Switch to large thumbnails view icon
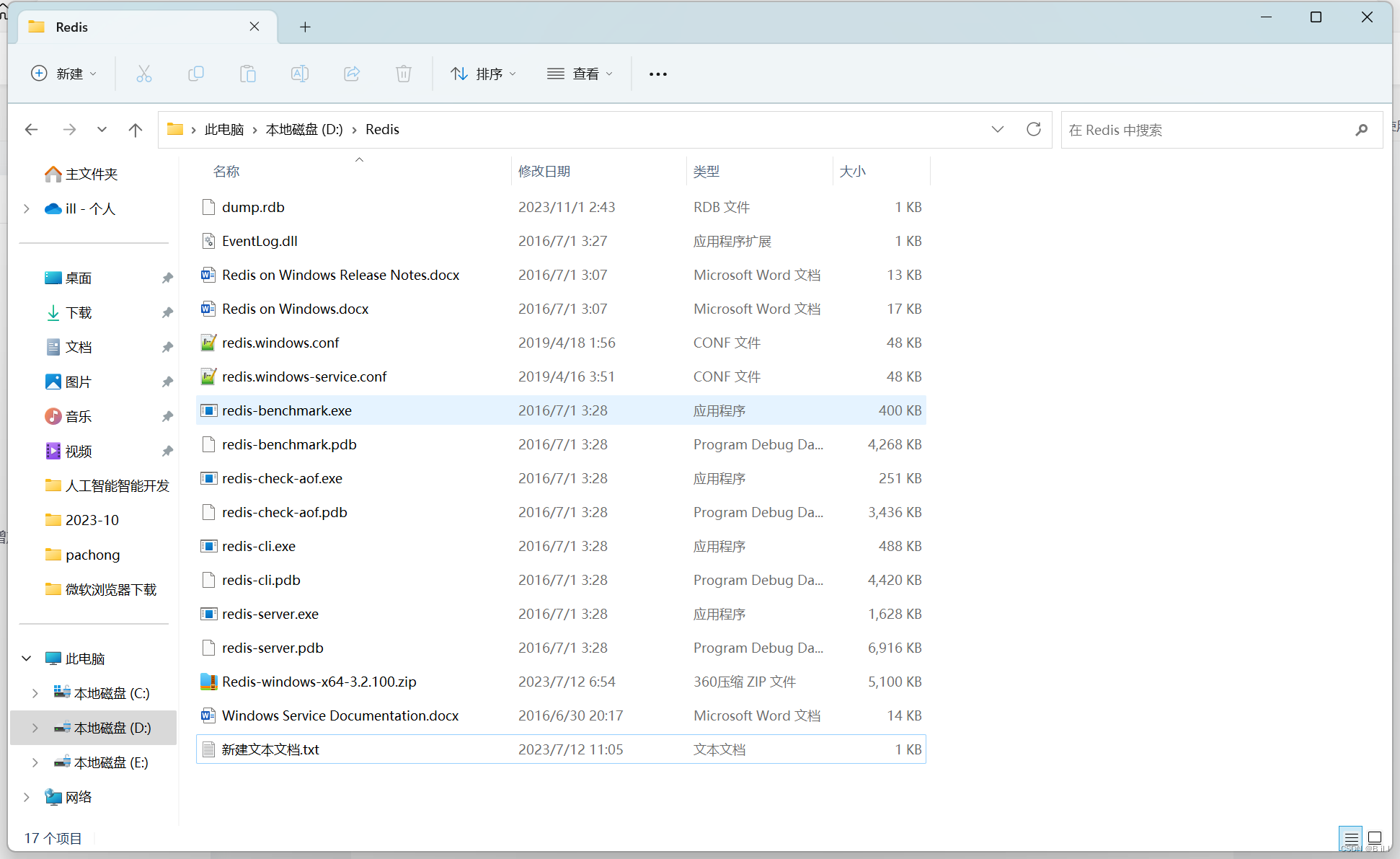Viewport: 1400px width, 859px height. tap(1375, 838)
